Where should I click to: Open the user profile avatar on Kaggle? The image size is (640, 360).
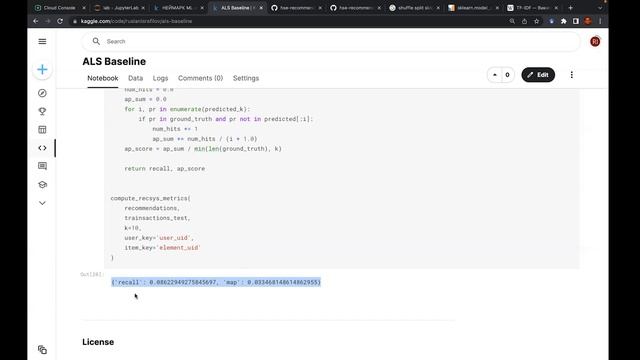(x=595, y=41)
